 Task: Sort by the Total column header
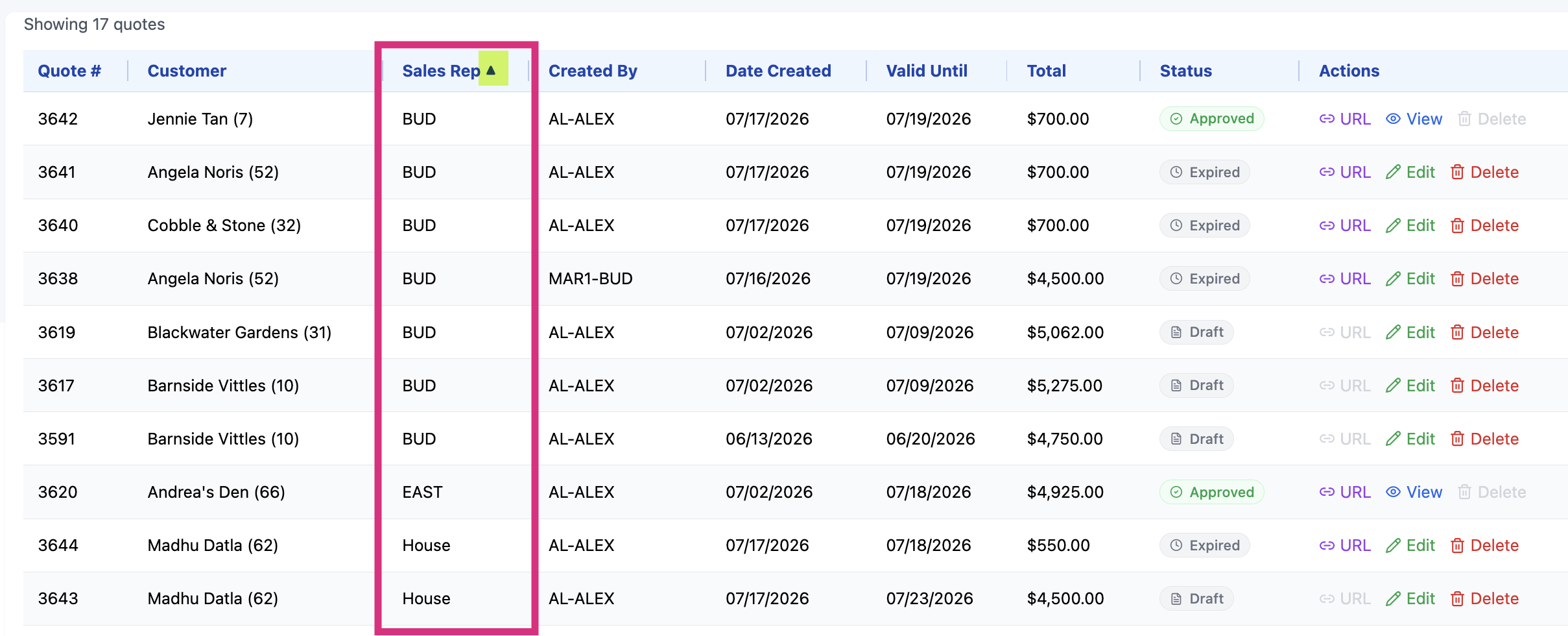tap(1046, 71)
